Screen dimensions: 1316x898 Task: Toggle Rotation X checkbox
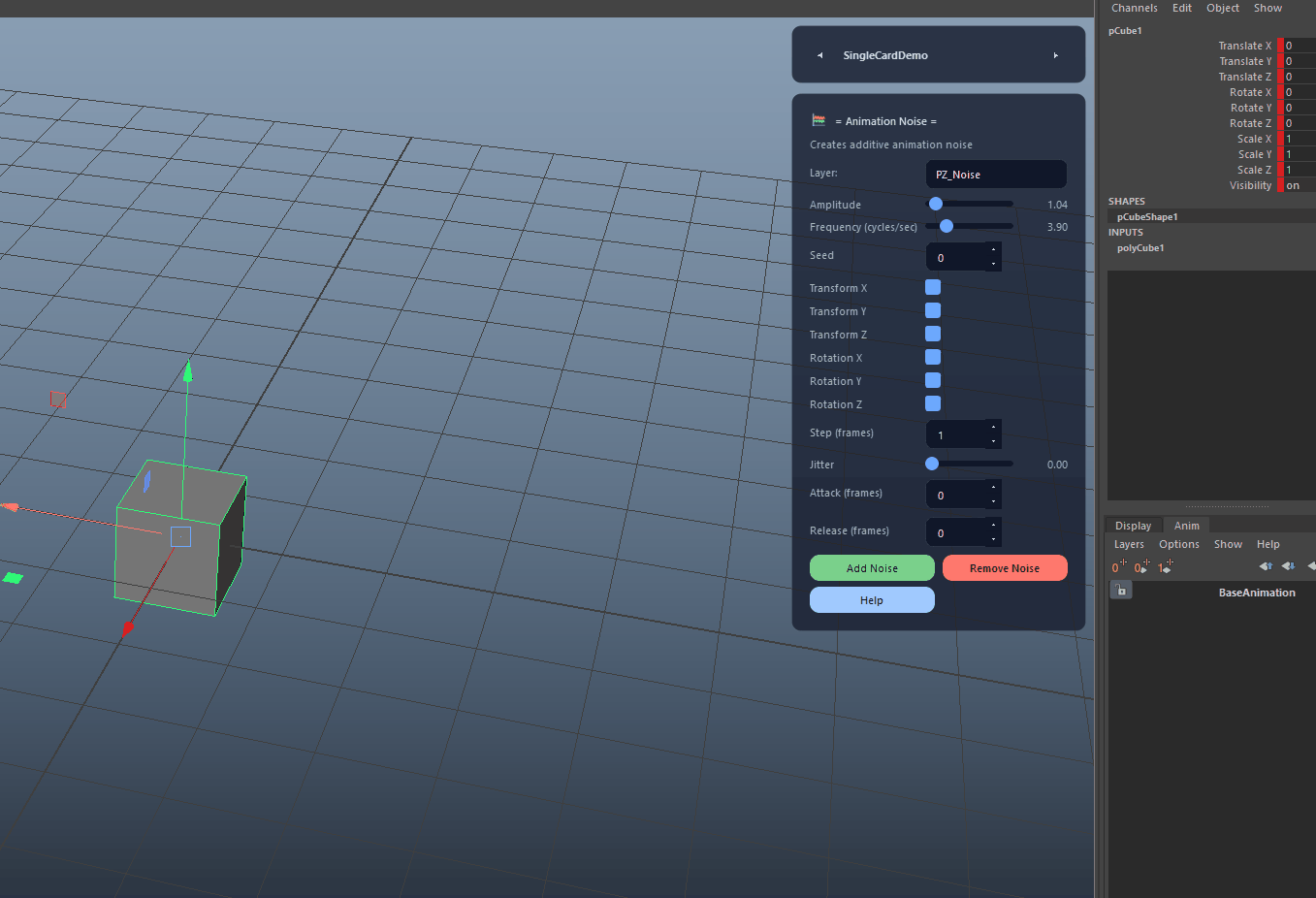pos(933,357)
